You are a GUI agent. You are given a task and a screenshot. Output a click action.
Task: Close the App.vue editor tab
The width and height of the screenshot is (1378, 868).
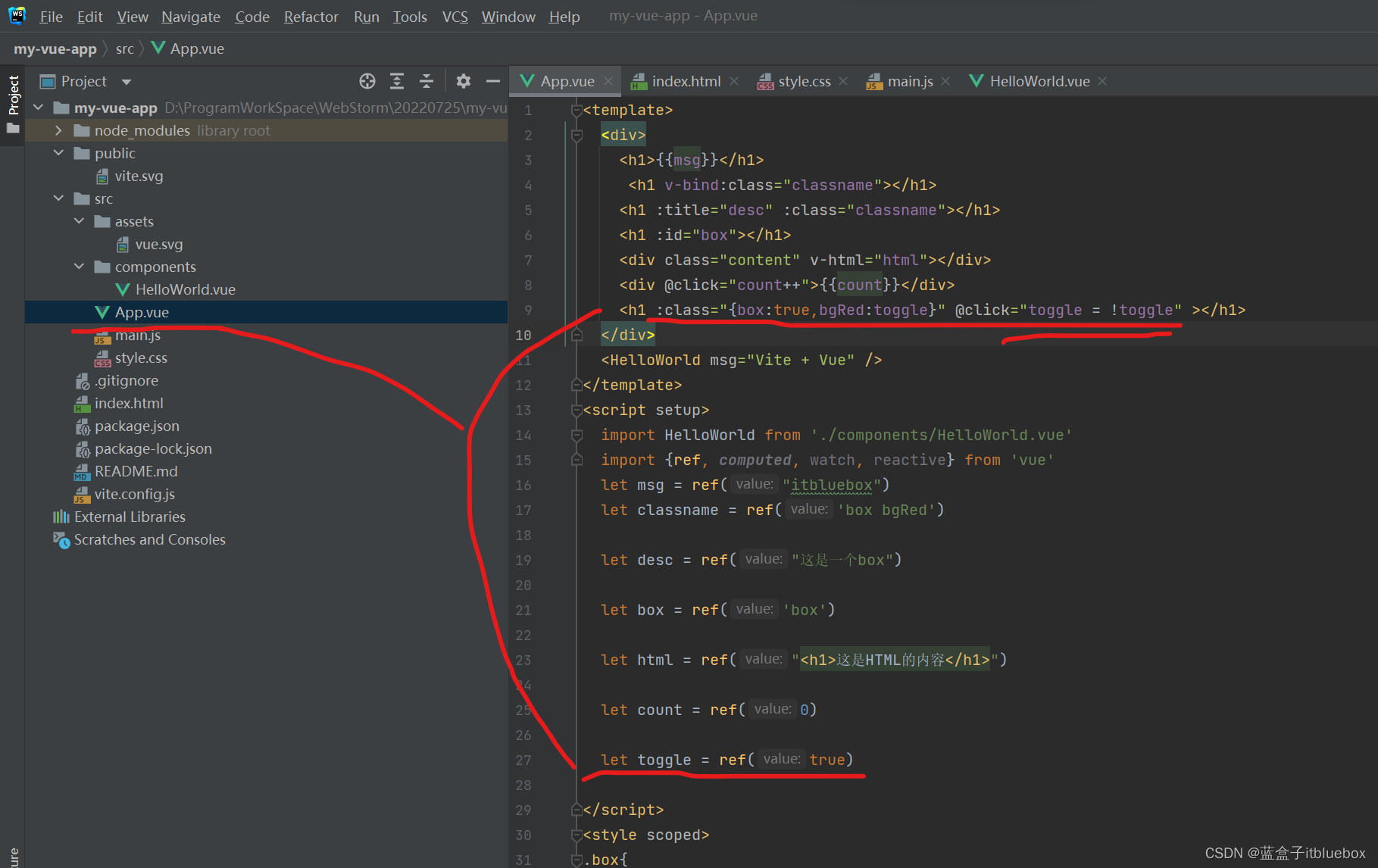(608, 81)
